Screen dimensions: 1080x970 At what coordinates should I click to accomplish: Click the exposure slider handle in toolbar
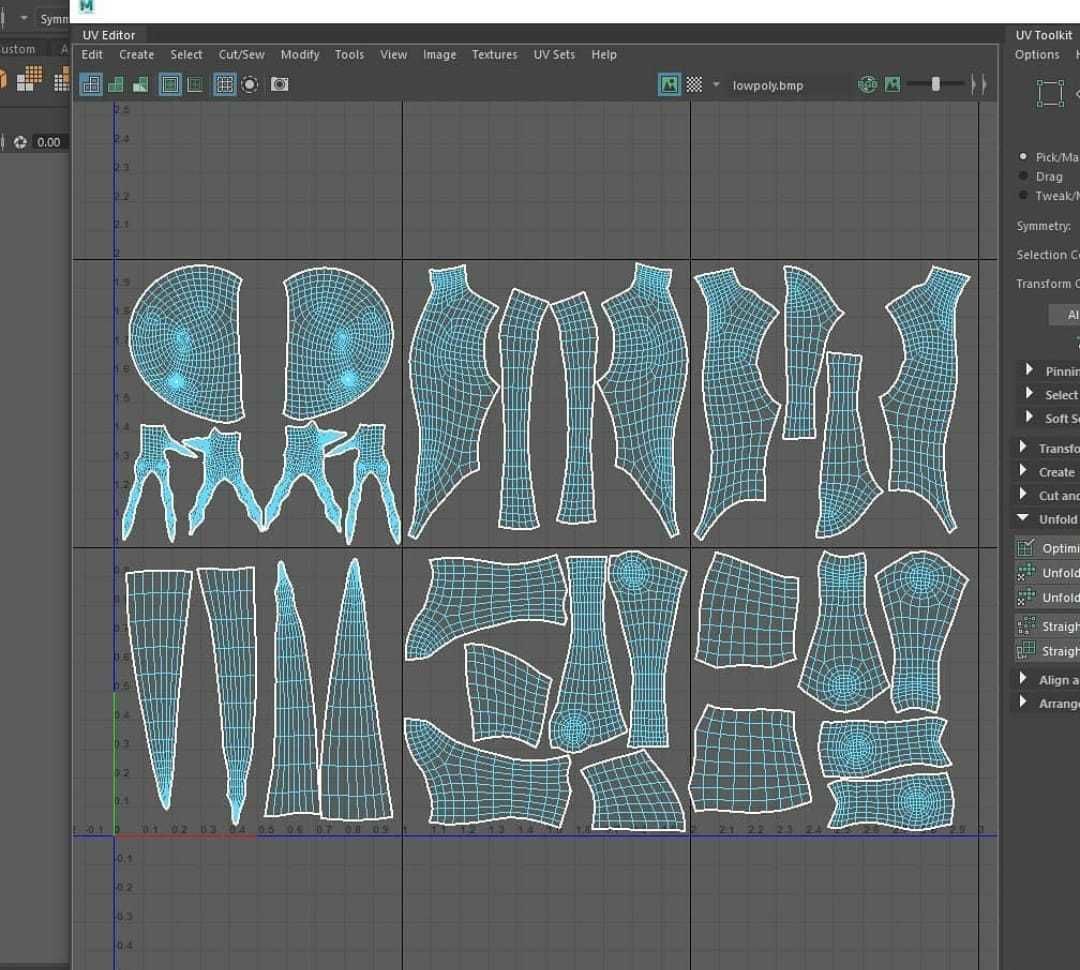coord(935,84)
